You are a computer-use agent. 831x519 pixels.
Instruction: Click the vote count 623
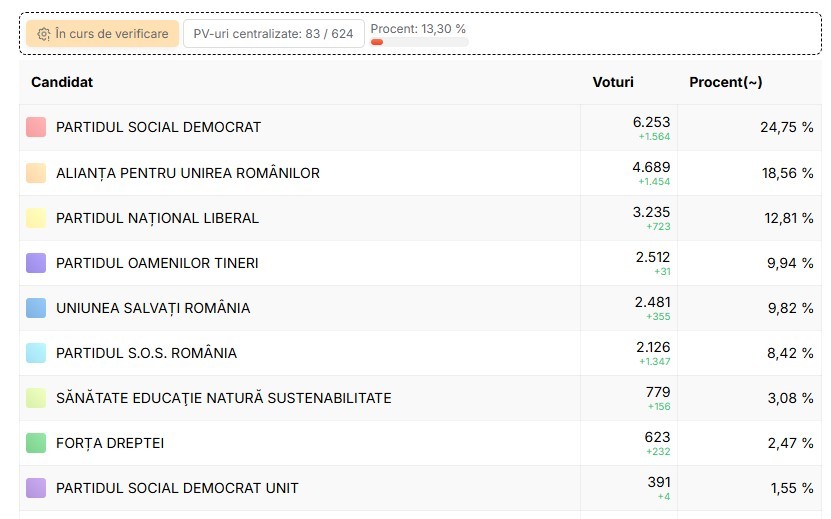pyautogui.click(x=658, y=438)
